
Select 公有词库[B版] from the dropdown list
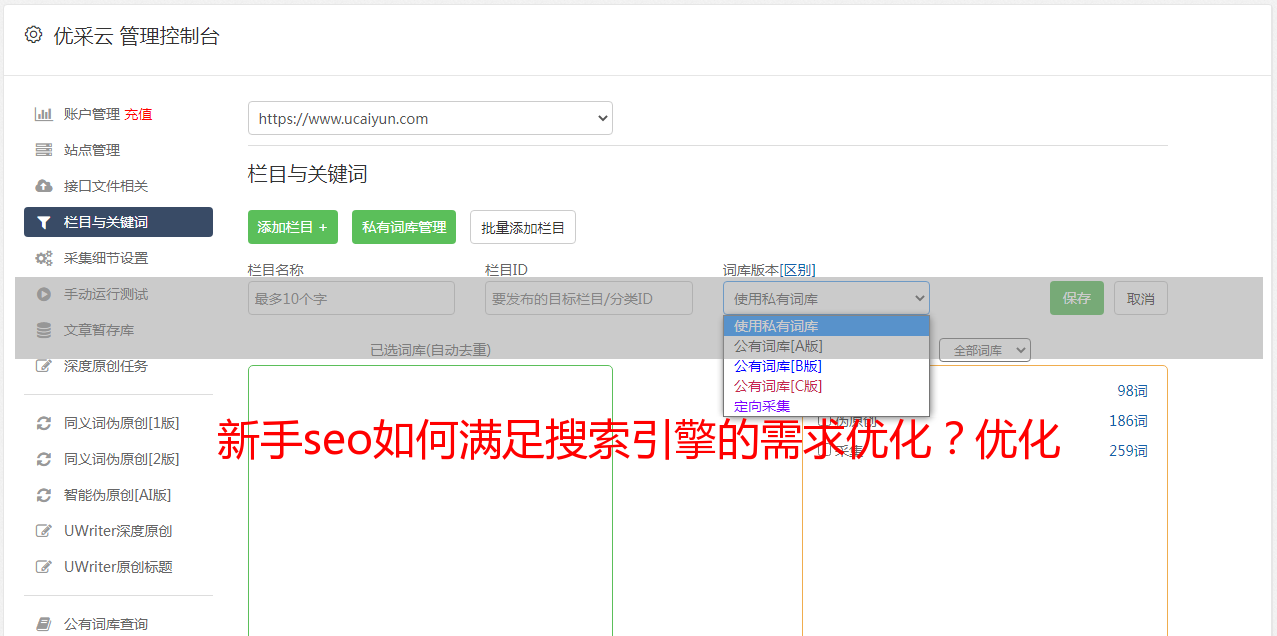[x=826, y=366]
